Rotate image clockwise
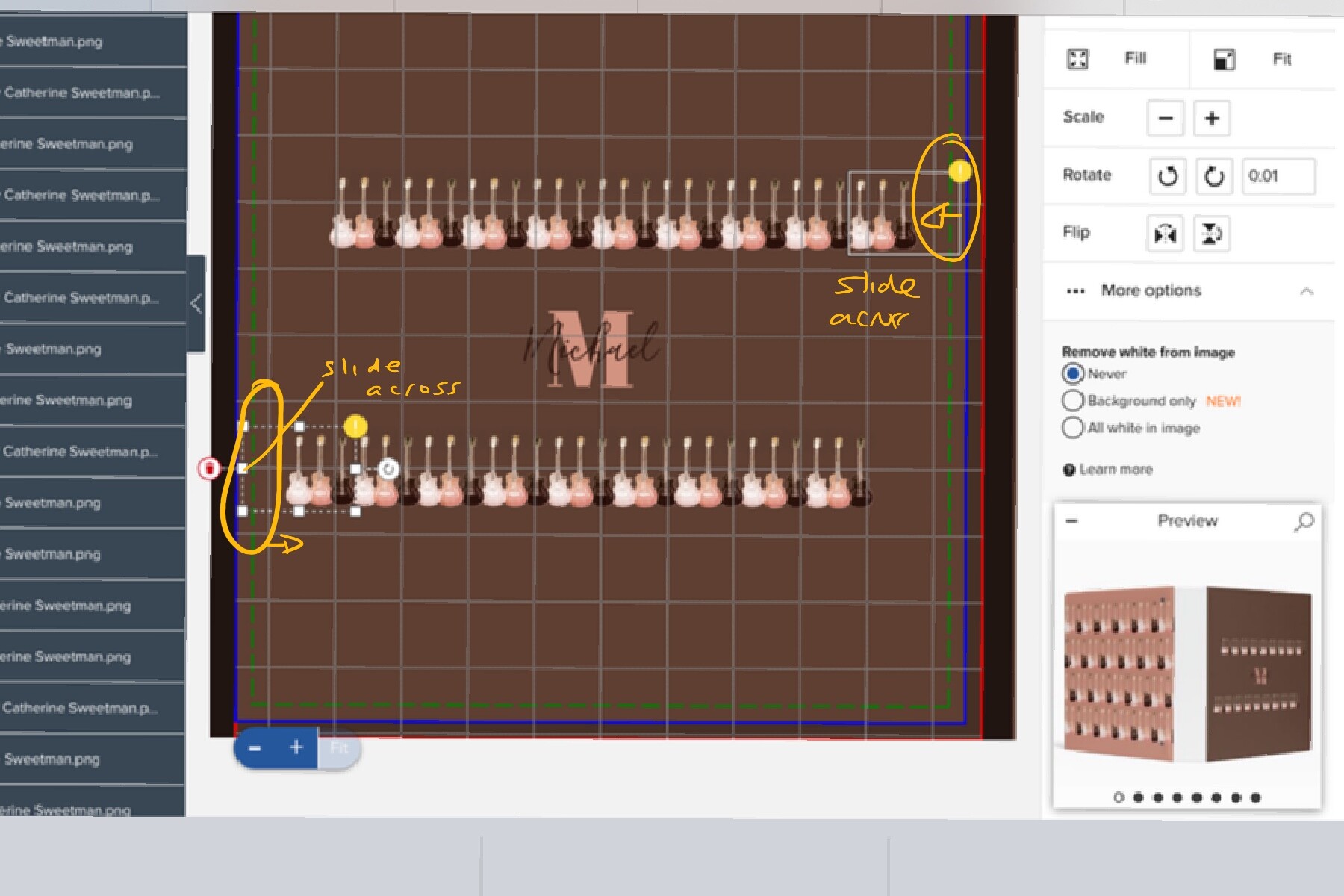1344x896 pixels. coord(1214,176)
